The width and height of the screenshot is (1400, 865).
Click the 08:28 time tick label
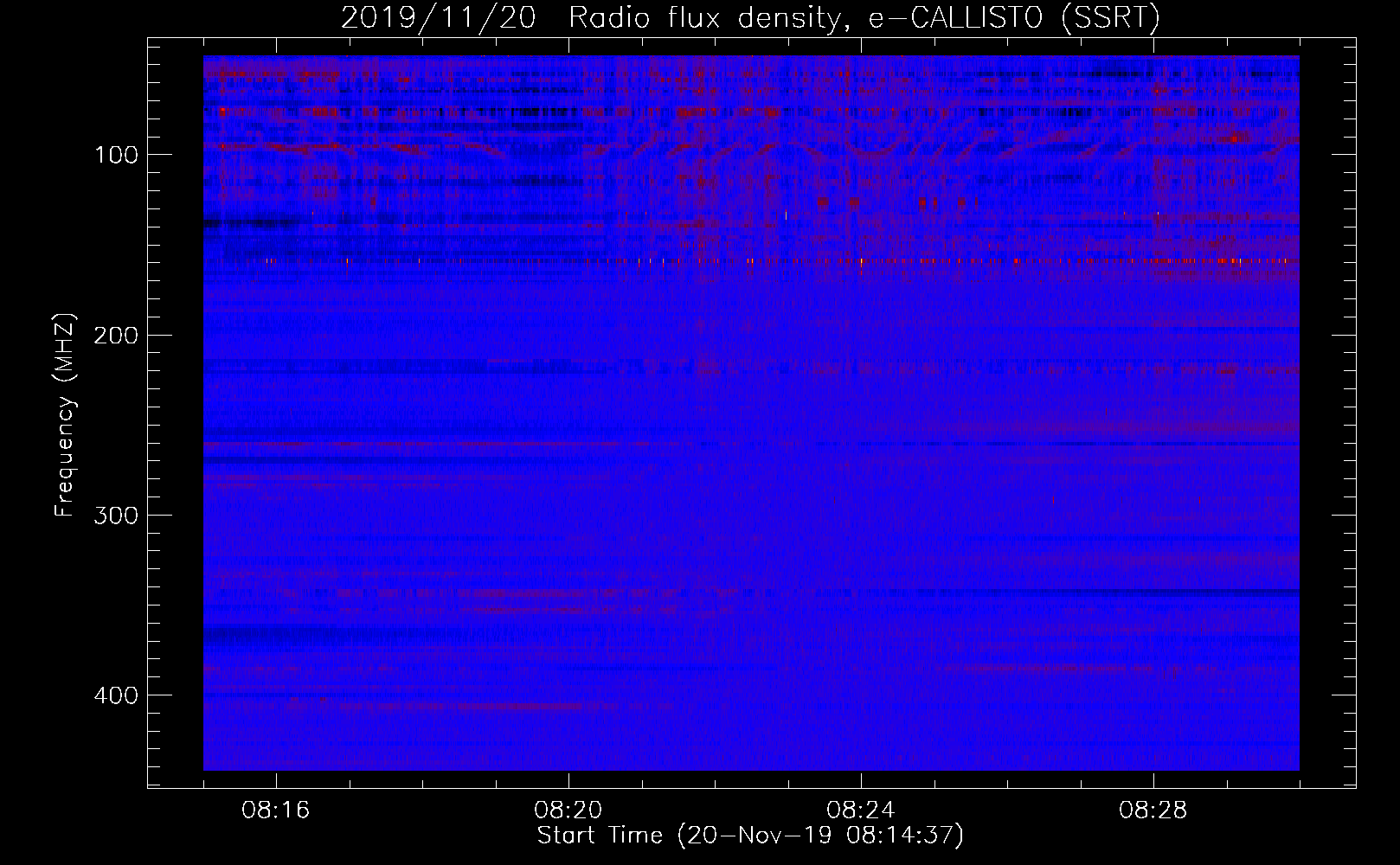click(x=1153, y=811)
